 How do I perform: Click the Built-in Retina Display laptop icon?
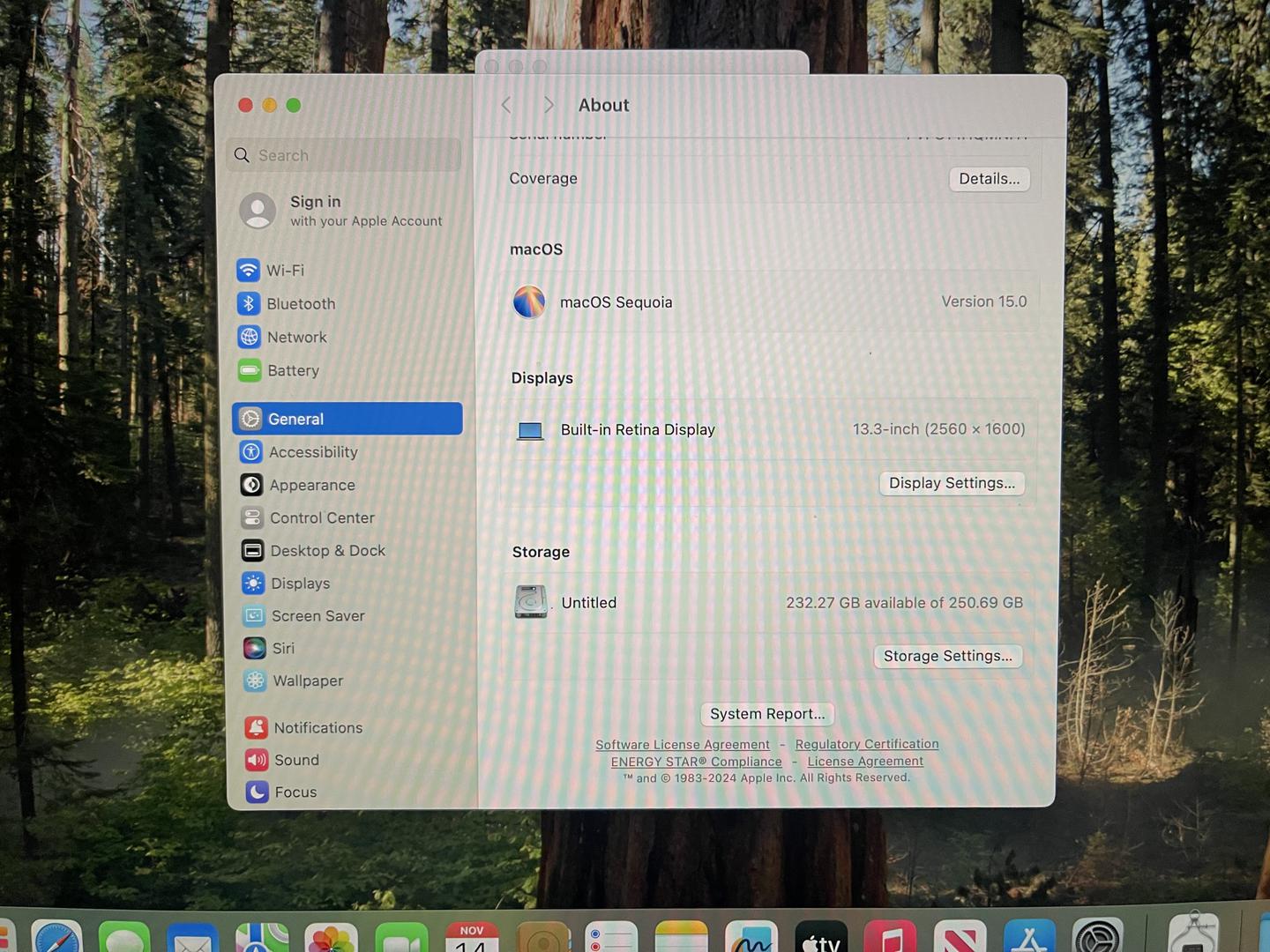tap(530, 430)
